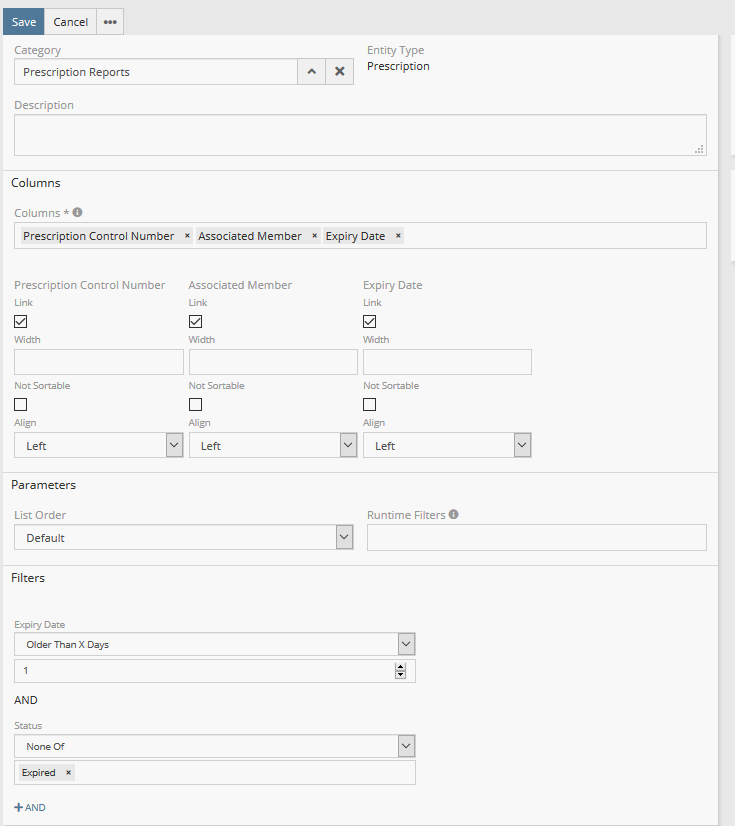This screenshot has height=826, width=735.
Task: Open the List Order dropdown
Action: [x=184, y=538]
